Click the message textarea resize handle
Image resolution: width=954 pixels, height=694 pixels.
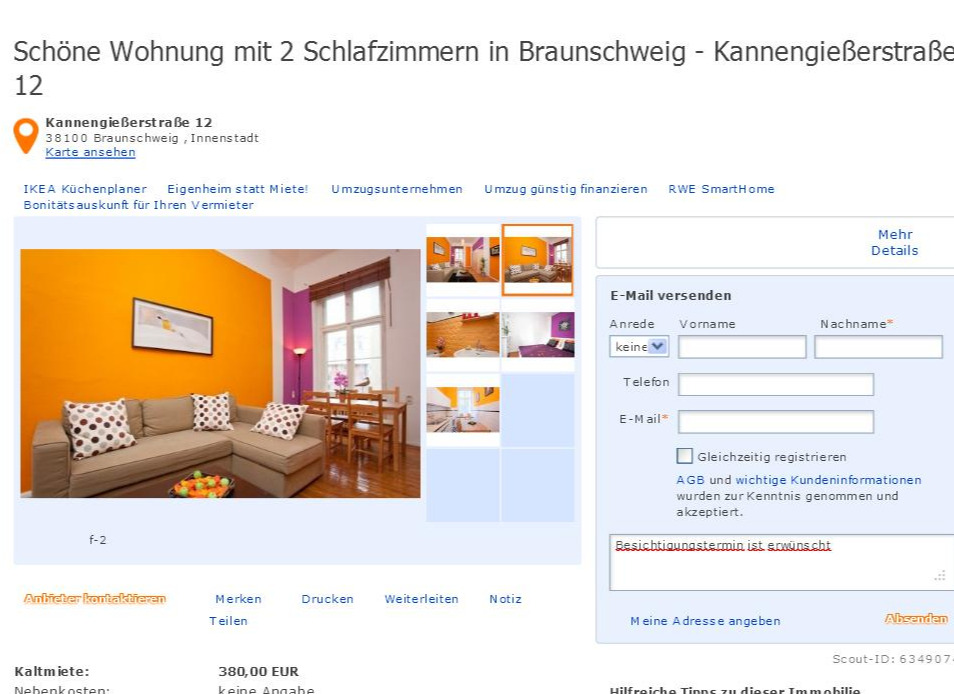tap(940, 575)
